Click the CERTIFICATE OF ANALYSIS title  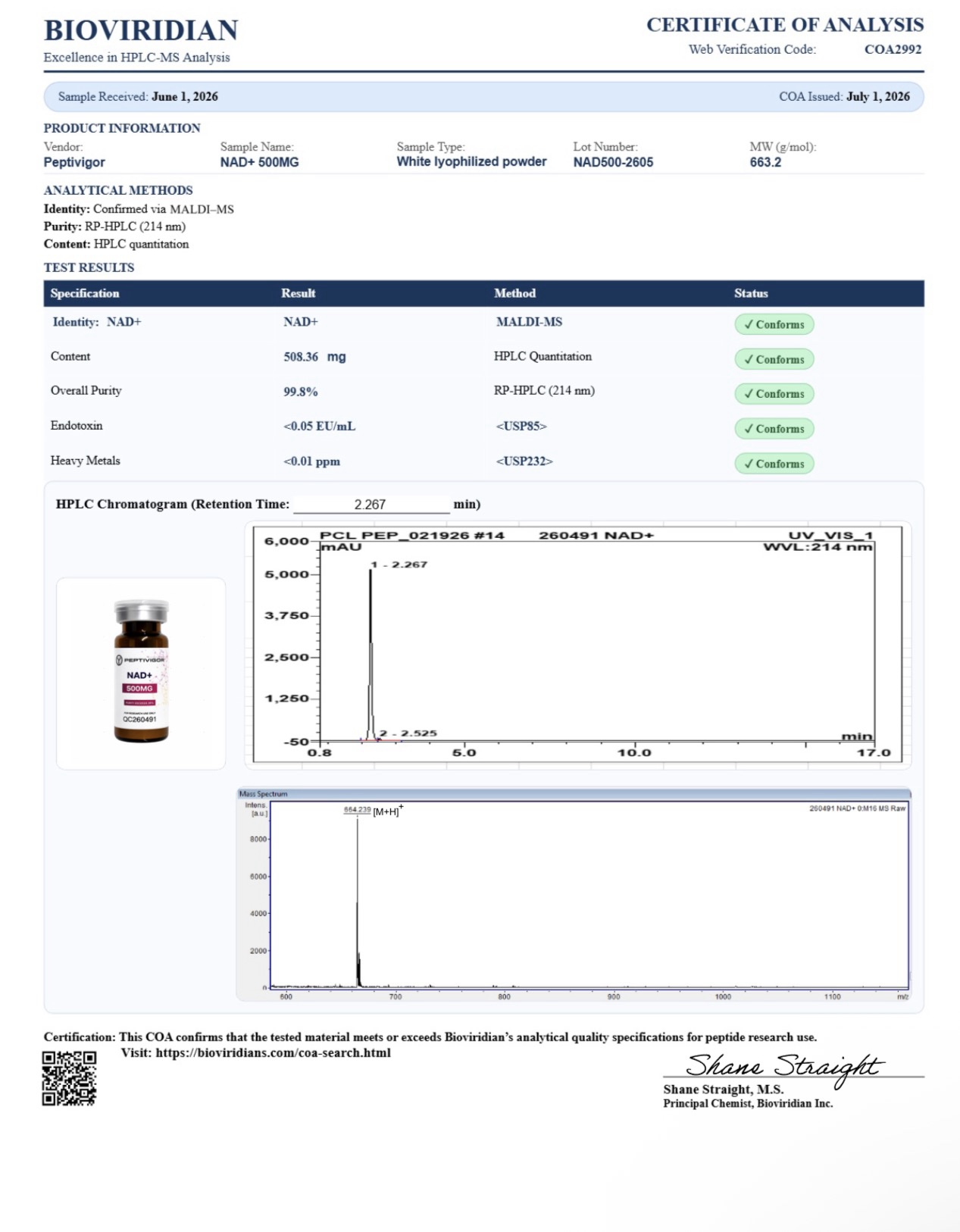pos(785,25)
